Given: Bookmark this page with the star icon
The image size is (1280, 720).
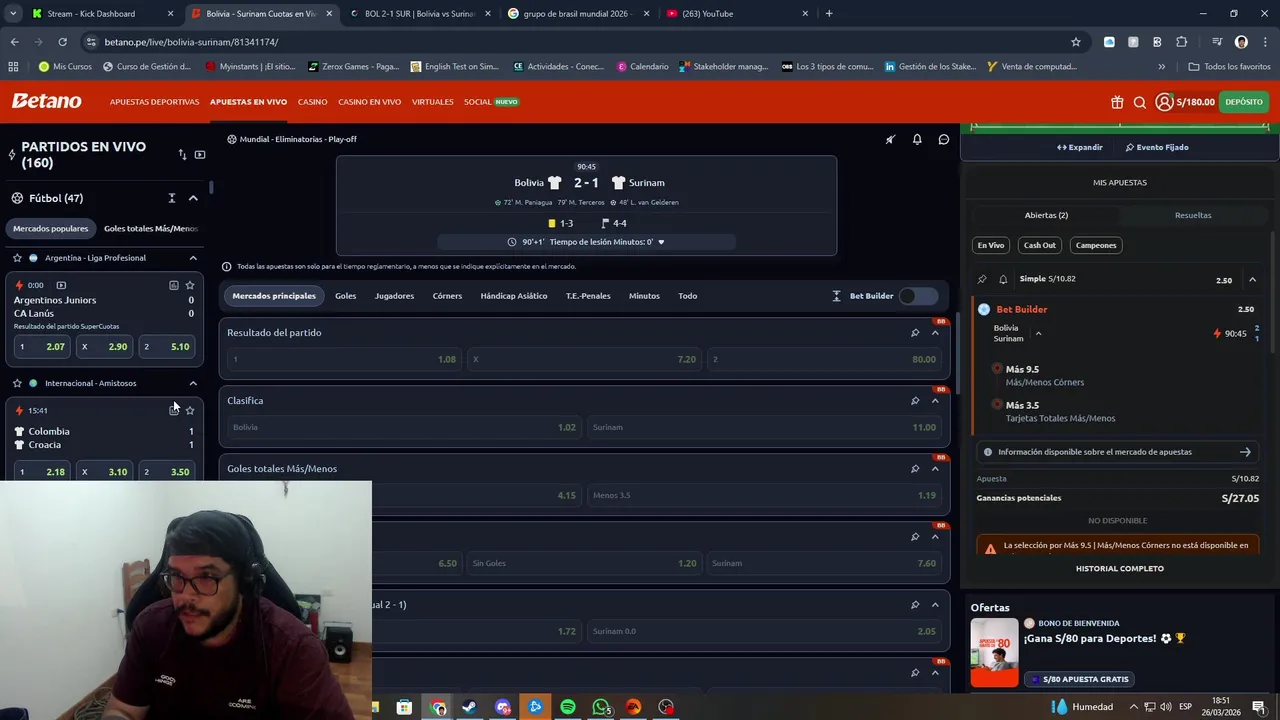Looking at the screenshot, I should point(1076,42).
